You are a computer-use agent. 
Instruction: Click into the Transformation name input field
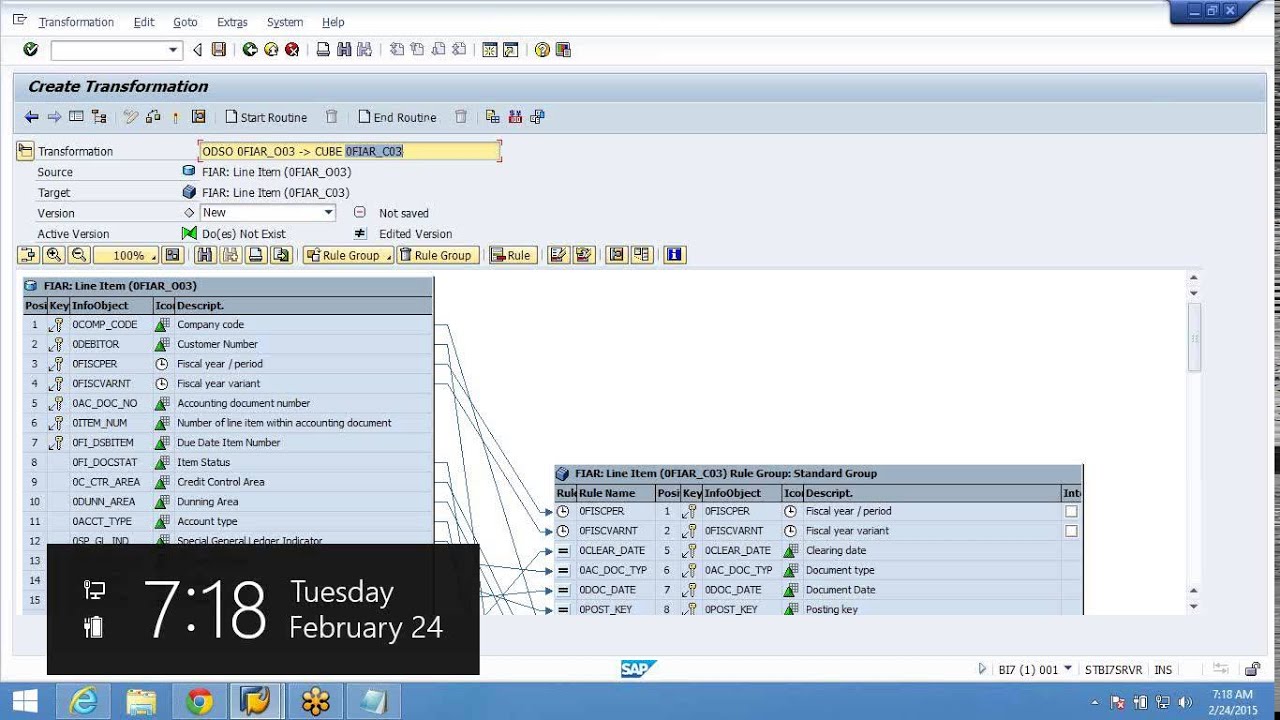tap(350, 151)
